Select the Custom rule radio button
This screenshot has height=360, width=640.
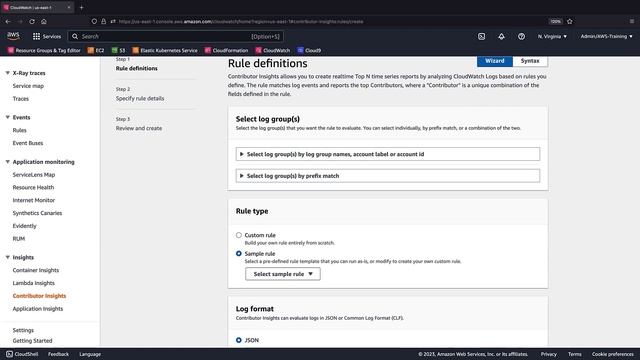[239, 235]
